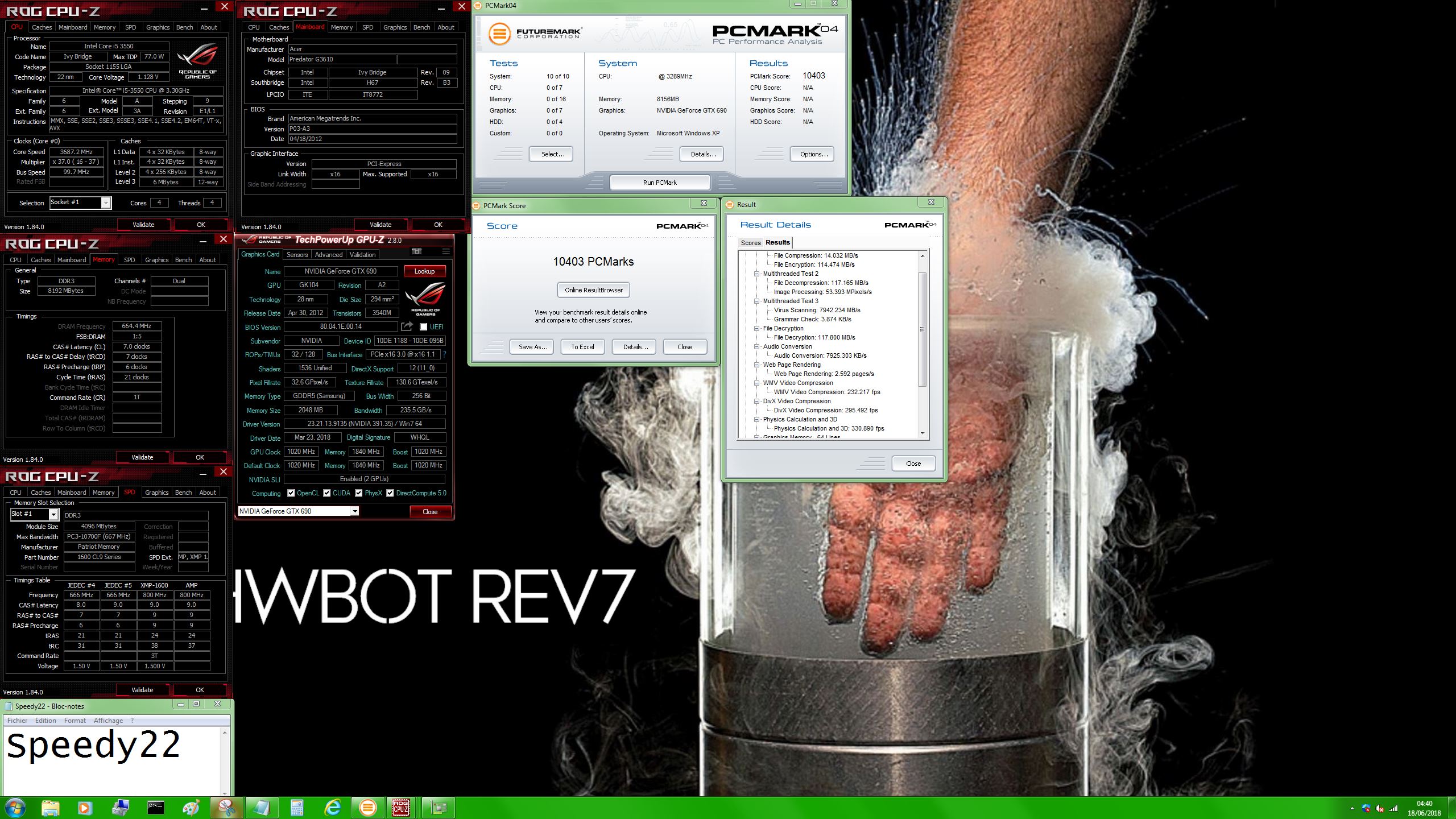
Task: Open the Sensors tab in GPU-Z
Action: pyautogui.click(x=297, y=255)
